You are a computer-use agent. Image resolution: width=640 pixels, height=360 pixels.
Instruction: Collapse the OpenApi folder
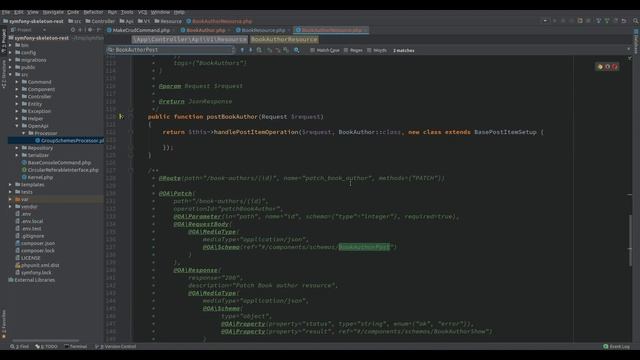(x=17, y=126)
